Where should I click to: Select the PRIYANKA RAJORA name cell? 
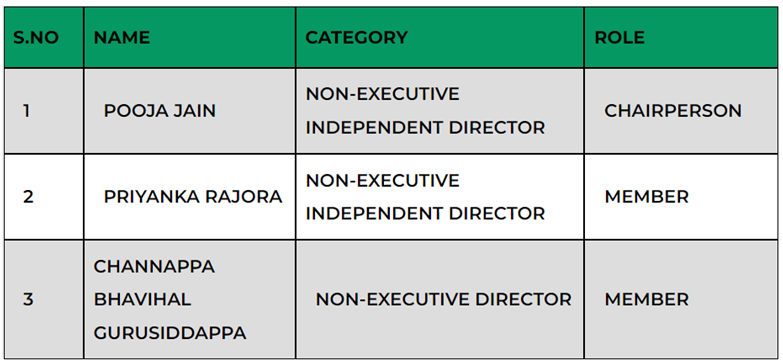click(x=190, y=197)
